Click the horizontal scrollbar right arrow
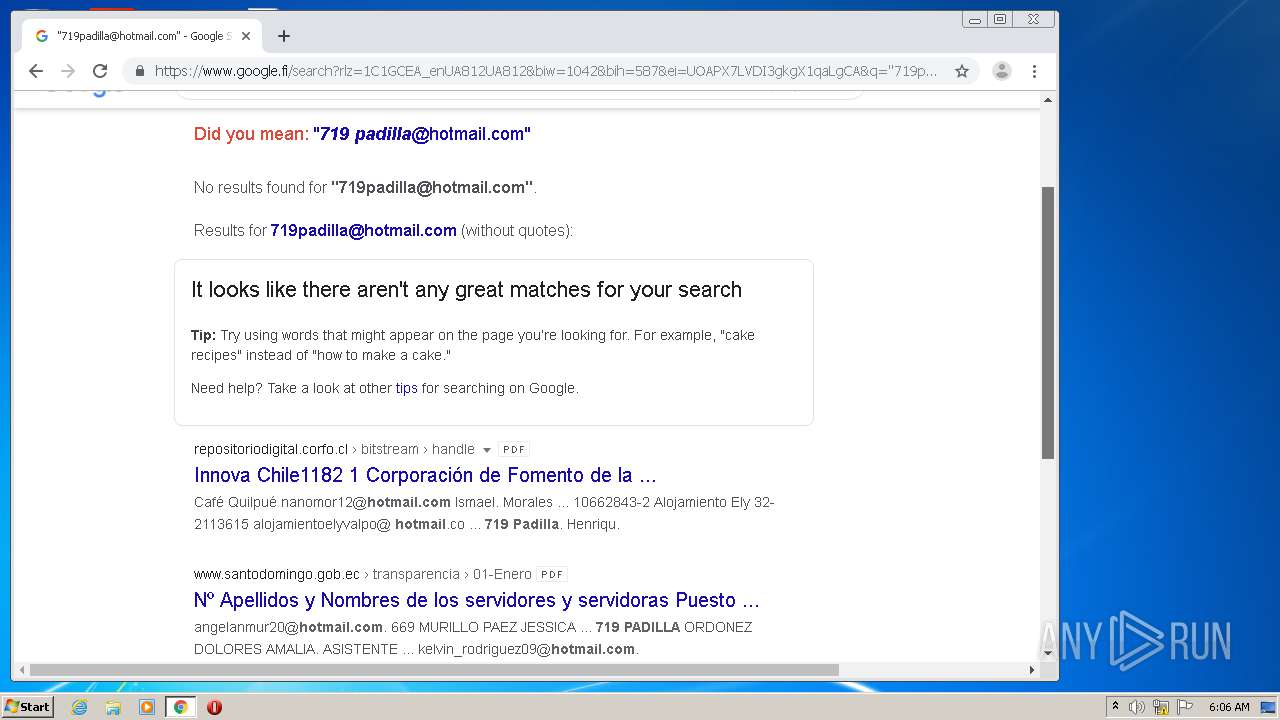This screenshot has height=720, width=1280. 1032,670
